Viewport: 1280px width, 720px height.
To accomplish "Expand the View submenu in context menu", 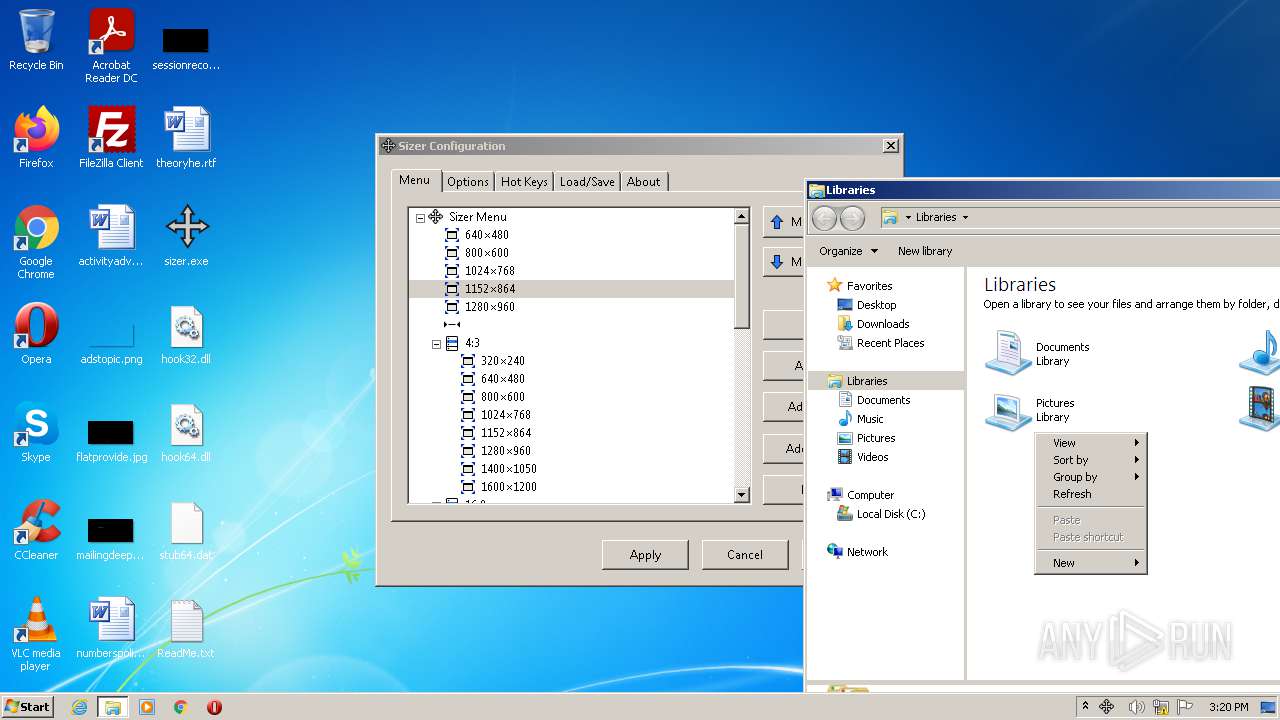I will point(1090,443).
